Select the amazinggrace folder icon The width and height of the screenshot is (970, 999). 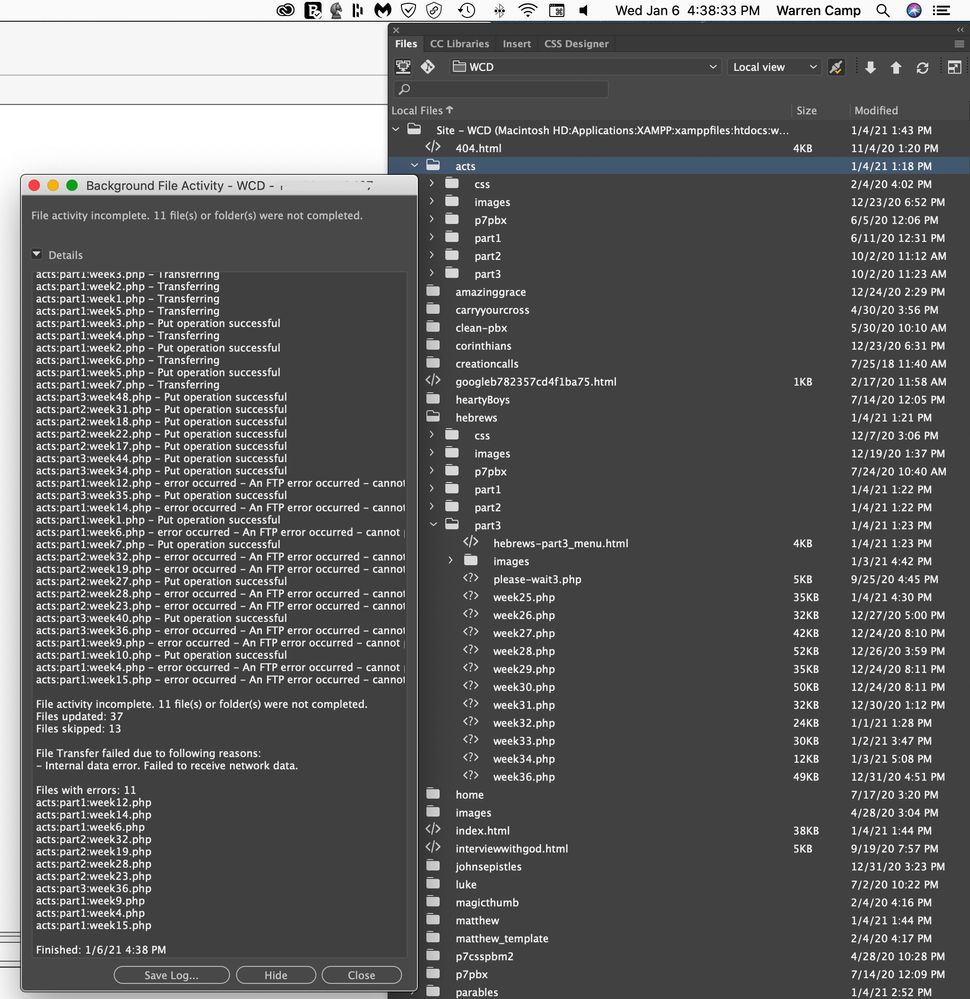click(433, 291)
